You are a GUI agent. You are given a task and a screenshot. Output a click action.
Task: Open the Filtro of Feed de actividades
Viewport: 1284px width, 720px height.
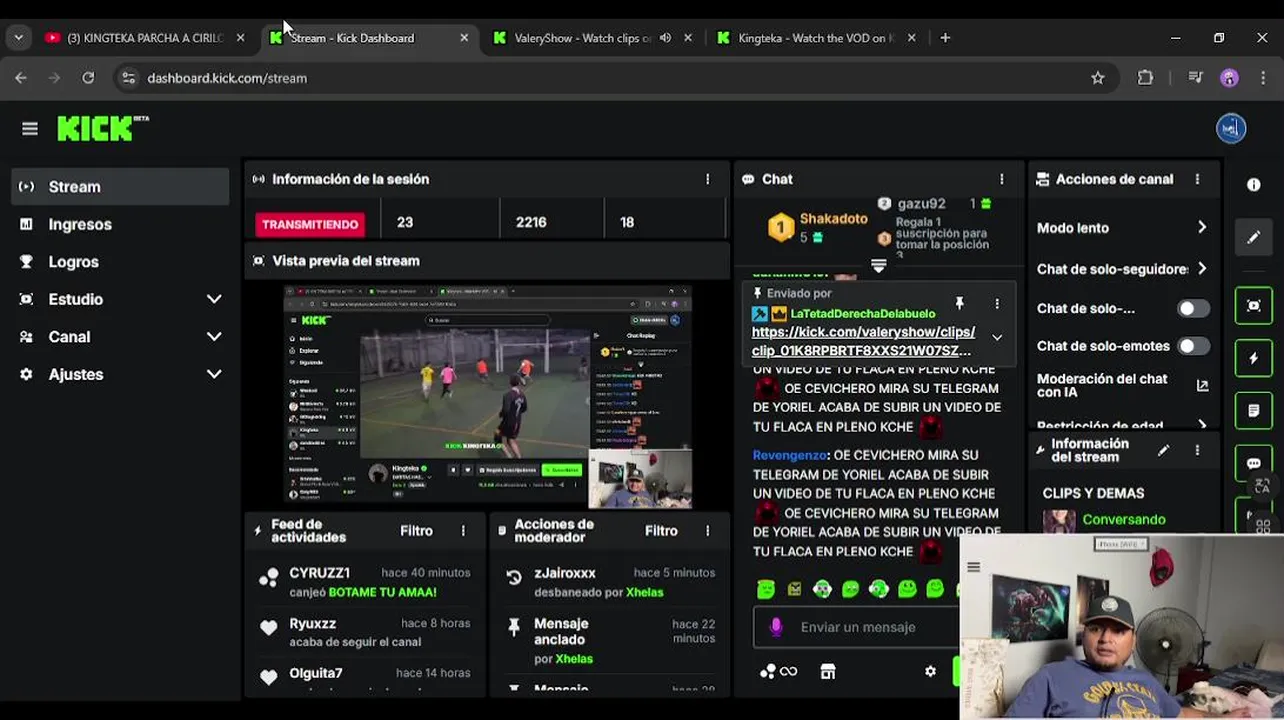click(x=416, y=531)
